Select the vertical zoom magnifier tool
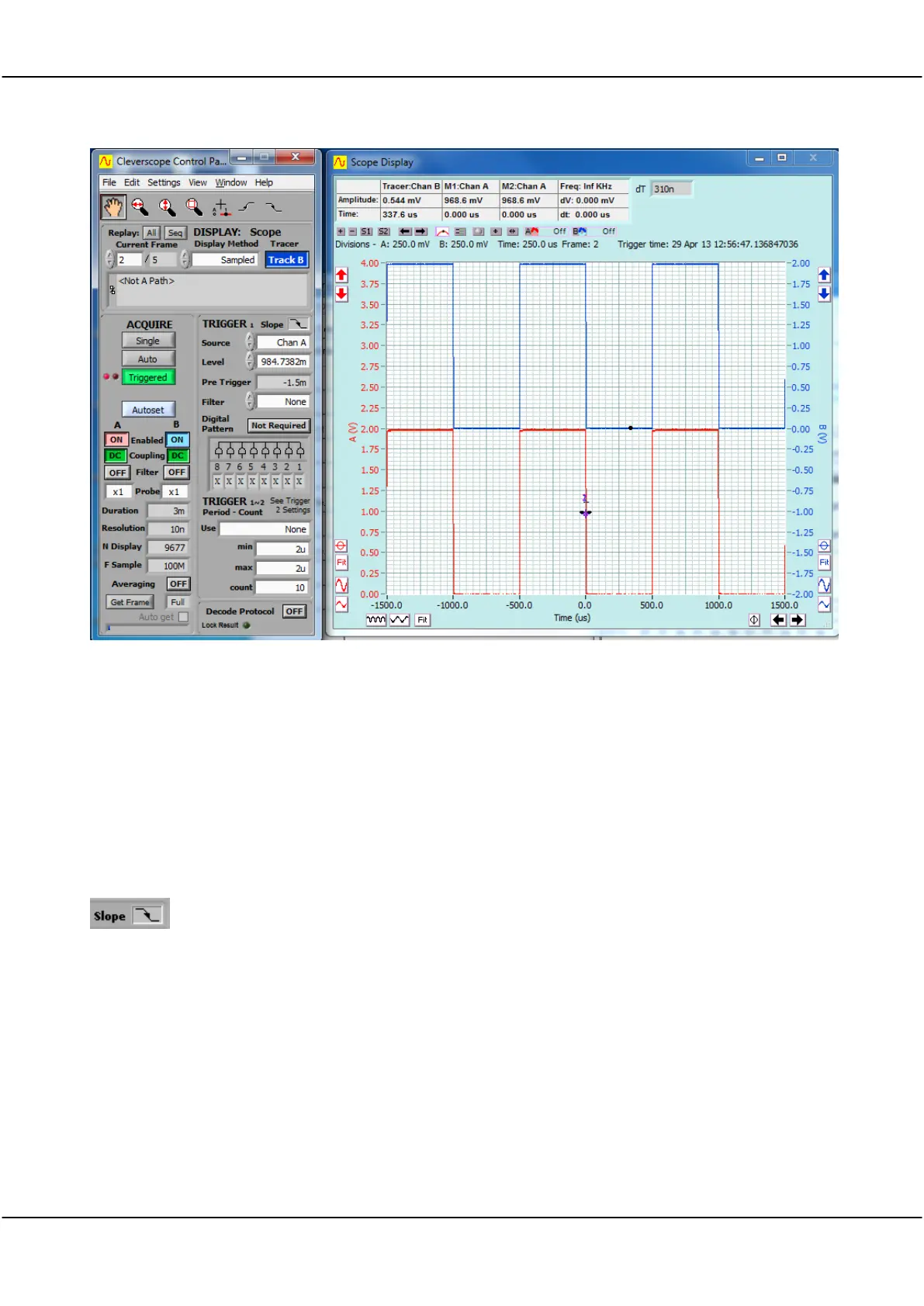 coord(167,206)
